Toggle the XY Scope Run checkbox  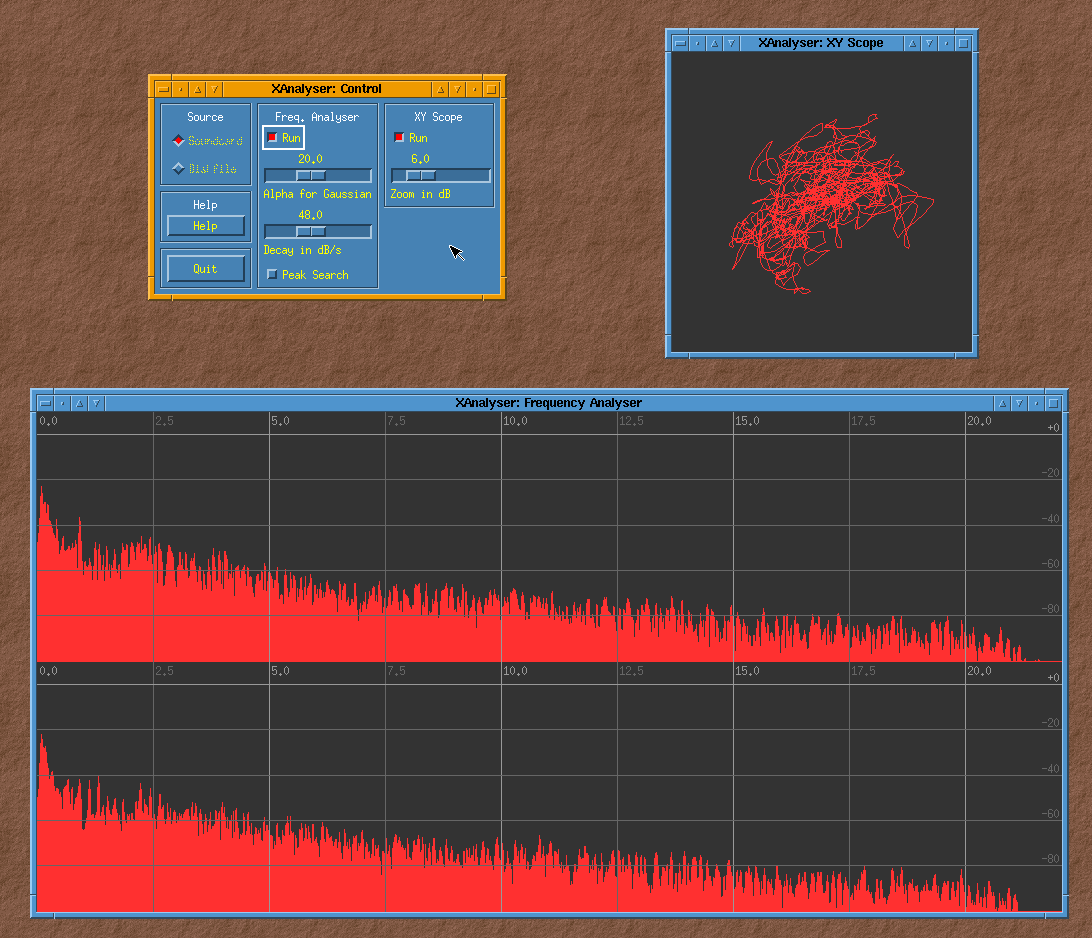399,138
